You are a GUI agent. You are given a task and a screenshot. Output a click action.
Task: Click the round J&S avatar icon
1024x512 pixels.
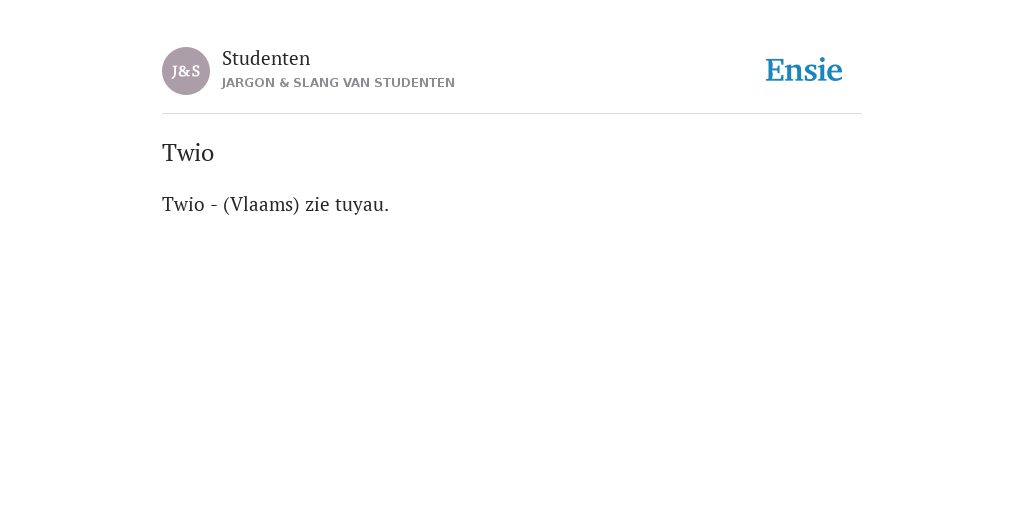coord(186,71)
